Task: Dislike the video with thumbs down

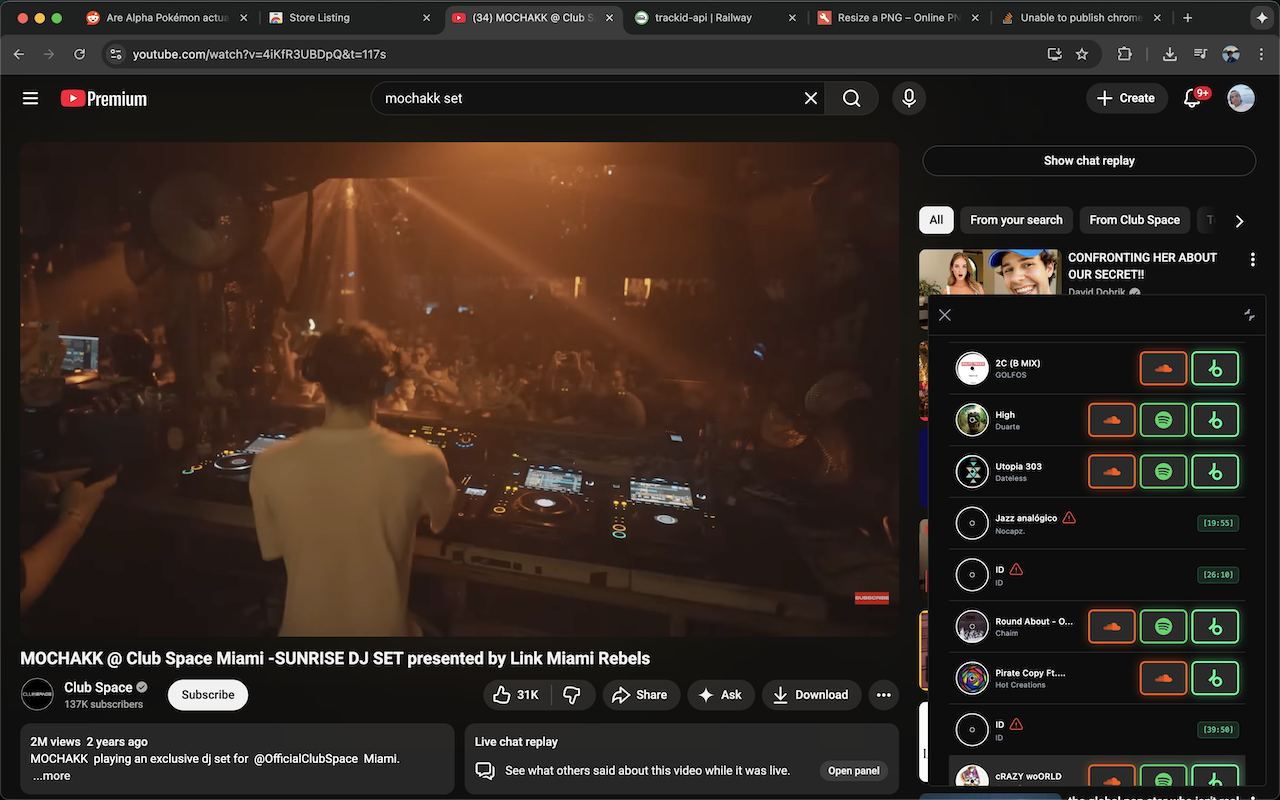Action: tap(572, 695)
